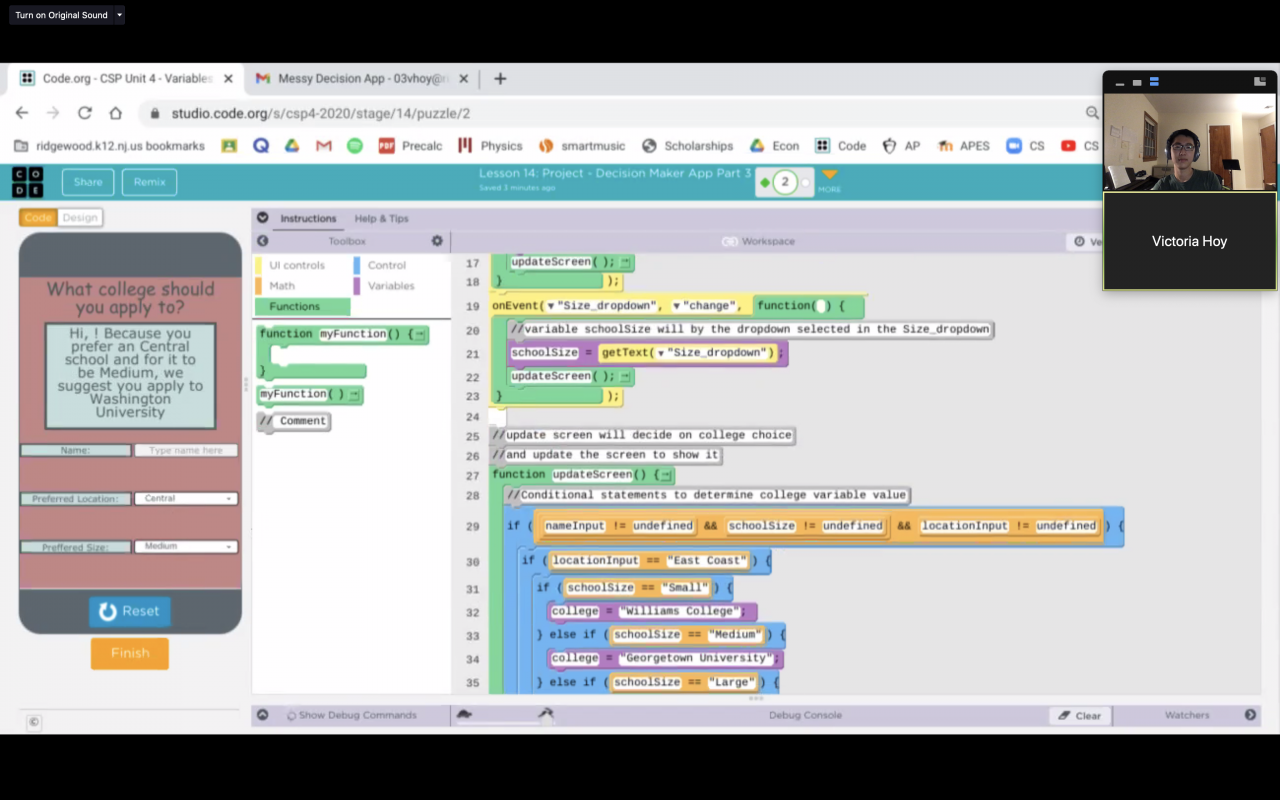The height and width of the screenshot is (800, 1280).
Task: Open the Econ bookmark
Action: tap(775, 146)
